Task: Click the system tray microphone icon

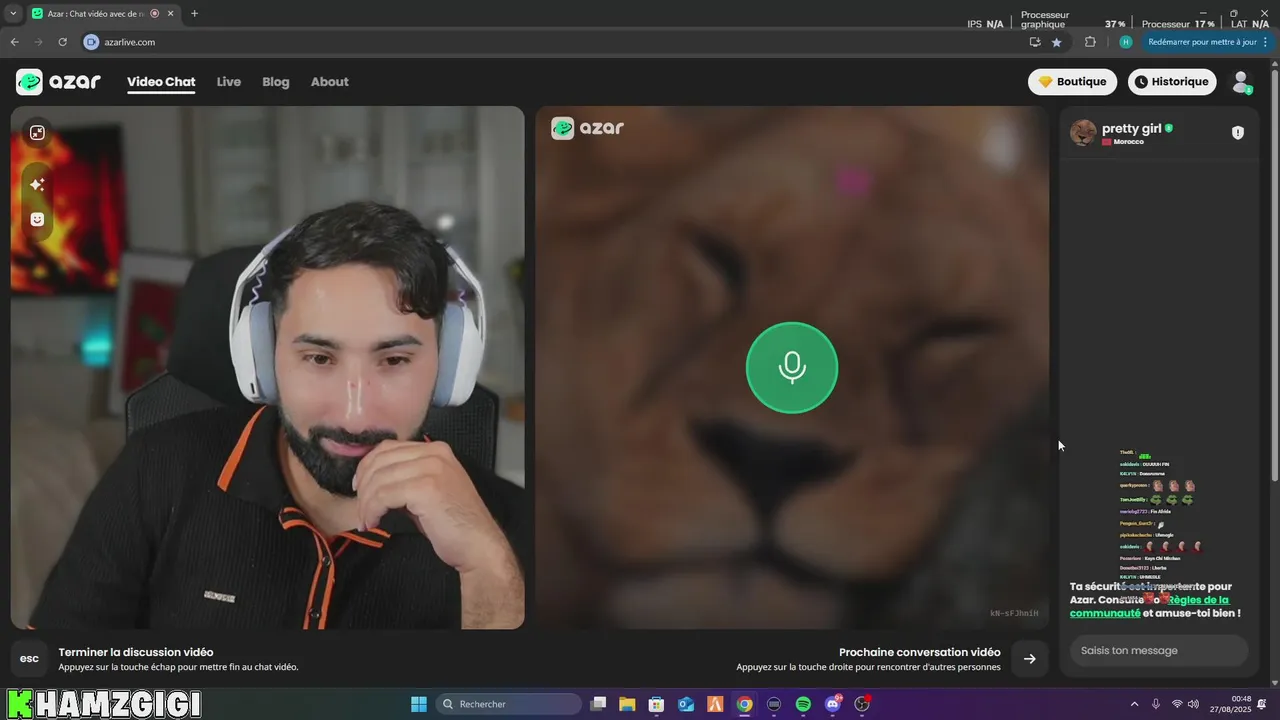Action: [x=1156, y=704]
